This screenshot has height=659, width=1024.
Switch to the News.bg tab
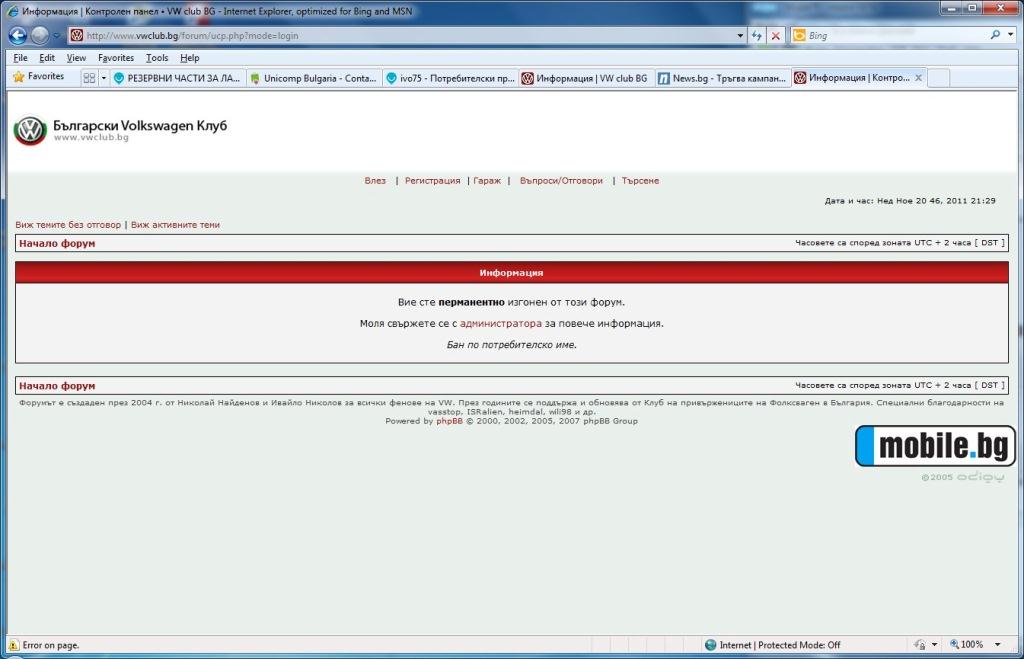point(722,77)
